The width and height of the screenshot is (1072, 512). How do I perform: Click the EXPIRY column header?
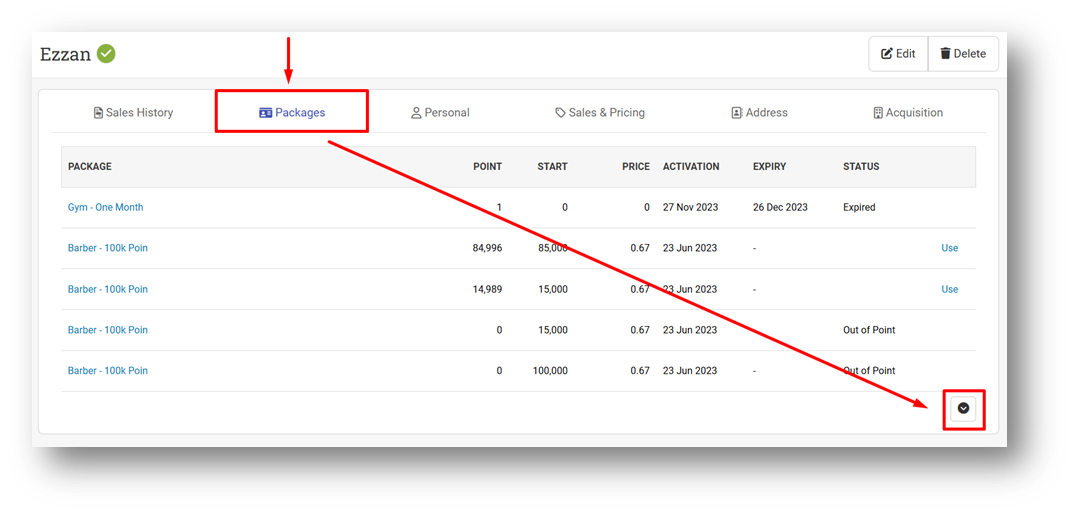pyautogui.click(x=769, y=167)
